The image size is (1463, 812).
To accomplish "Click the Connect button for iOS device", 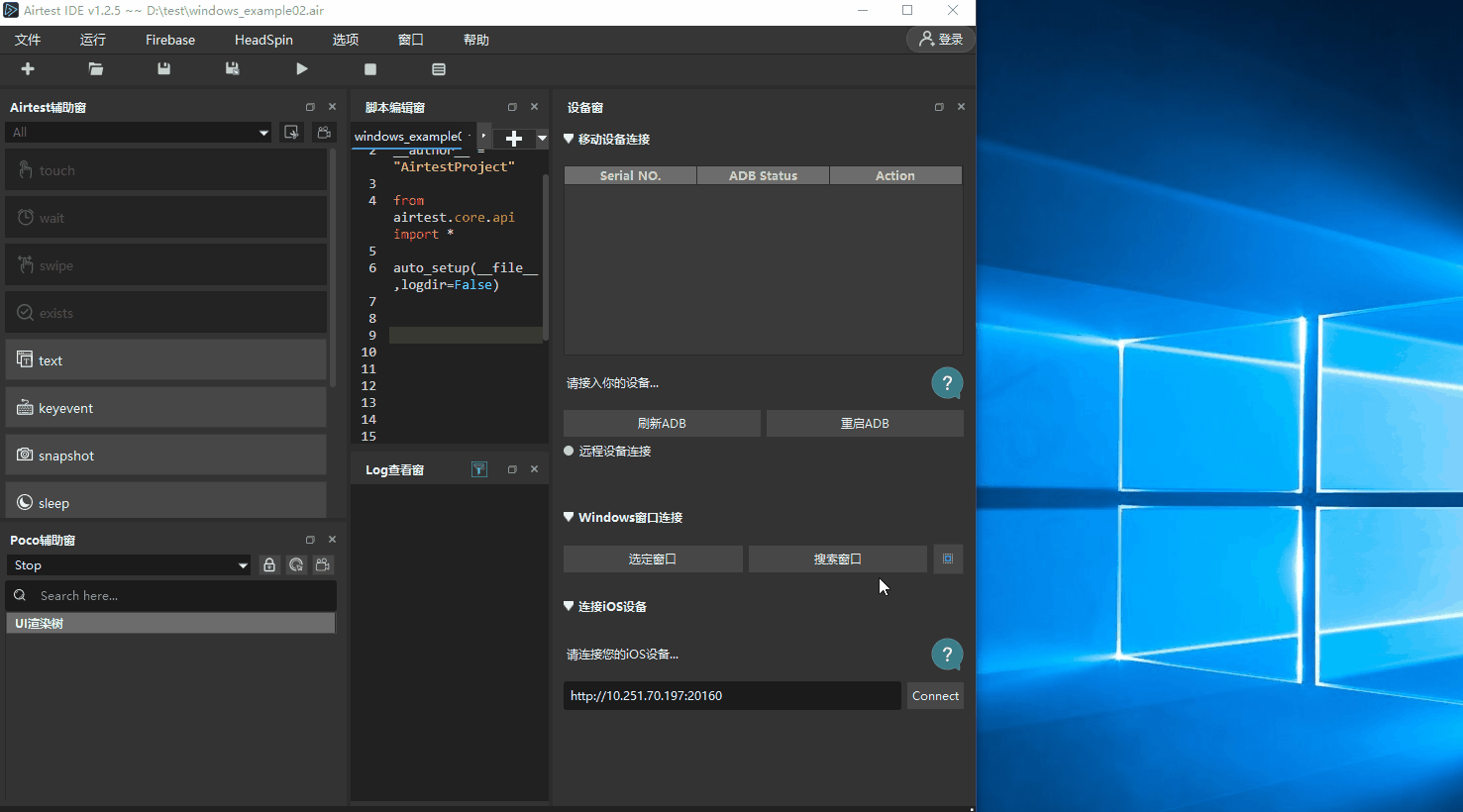I will [x=935, y=696].
